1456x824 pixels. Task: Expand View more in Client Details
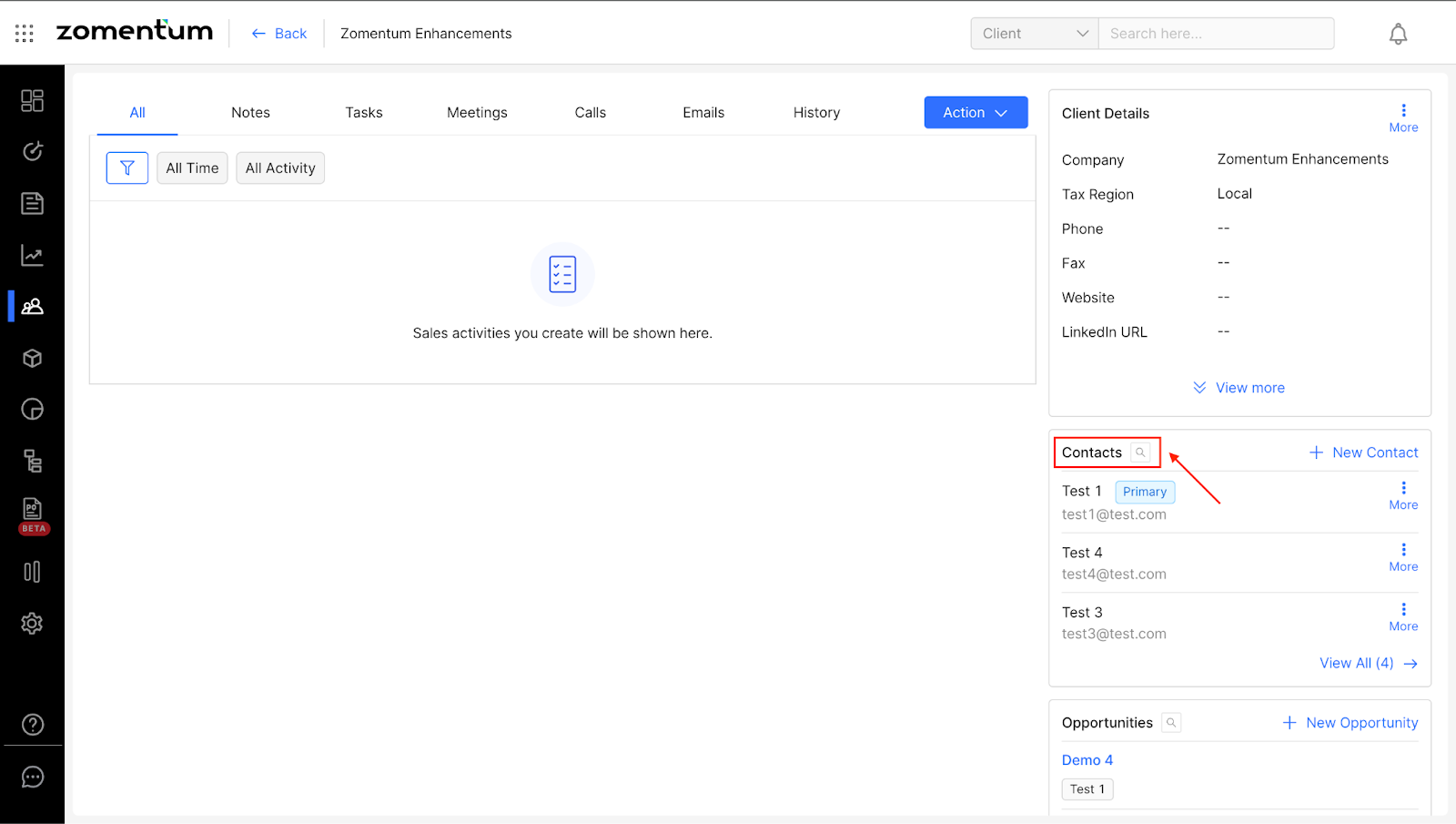[1239, 388]
